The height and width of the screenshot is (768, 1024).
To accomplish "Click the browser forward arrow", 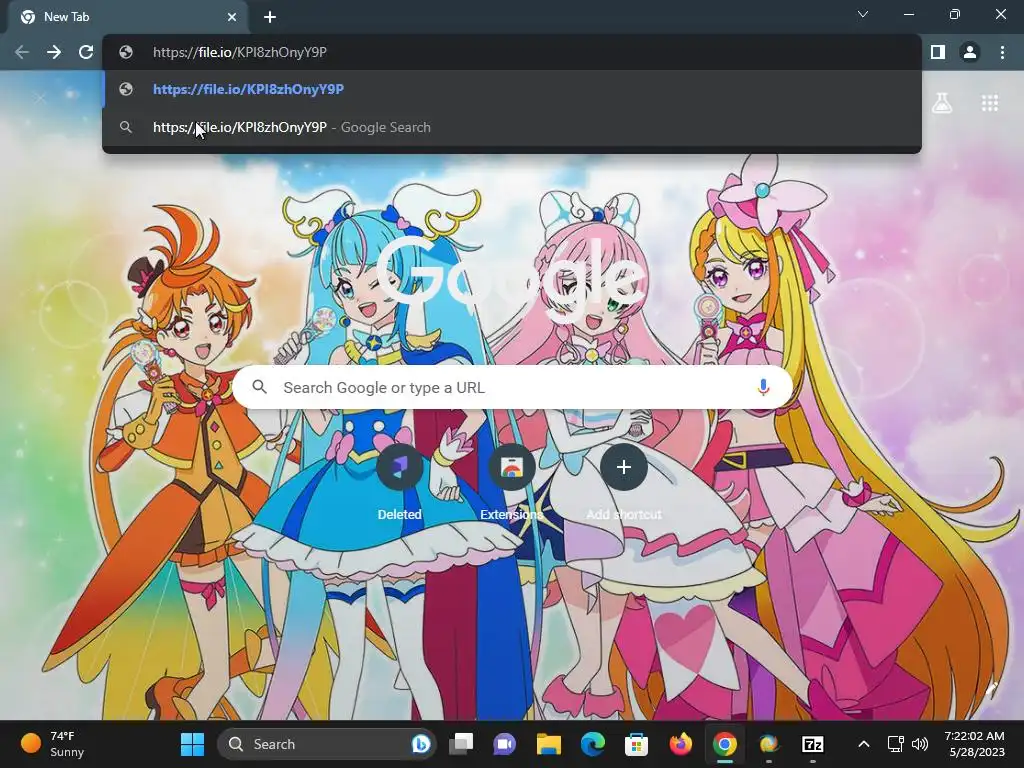I will point(54,52).
